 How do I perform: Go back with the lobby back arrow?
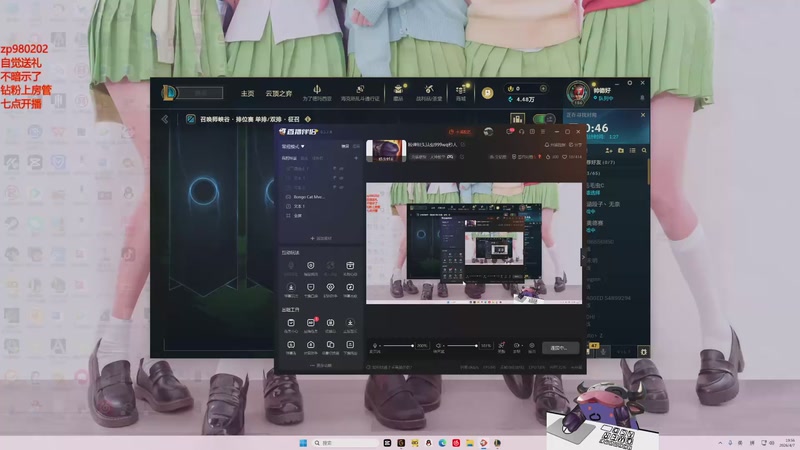(x=165, y=119)
